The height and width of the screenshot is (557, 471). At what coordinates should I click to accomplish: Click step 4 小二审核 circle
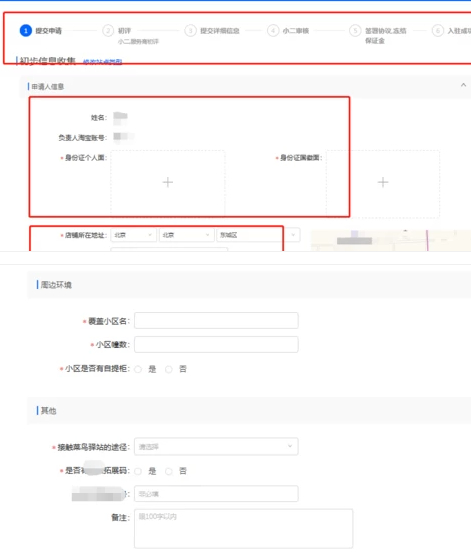coord(273,31)
